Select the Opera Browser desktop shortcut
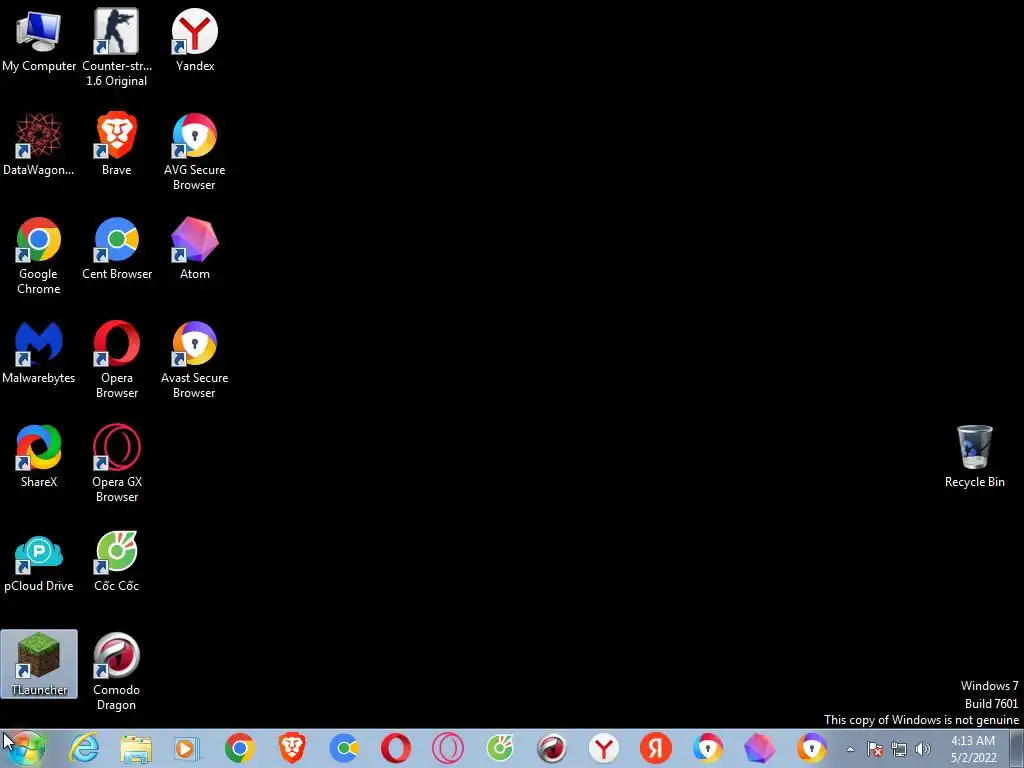The width and height of the screenshot is (1024, 768). [116, 359]
